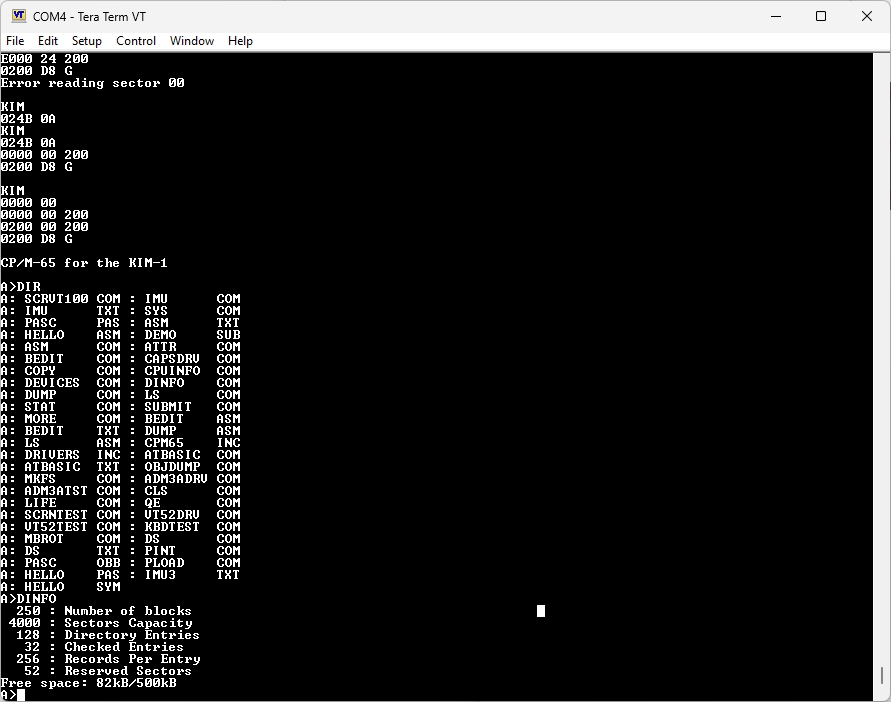This screenshot has width=891, height=702.
Task: Open the Control menu
Action: pos(136,41)
